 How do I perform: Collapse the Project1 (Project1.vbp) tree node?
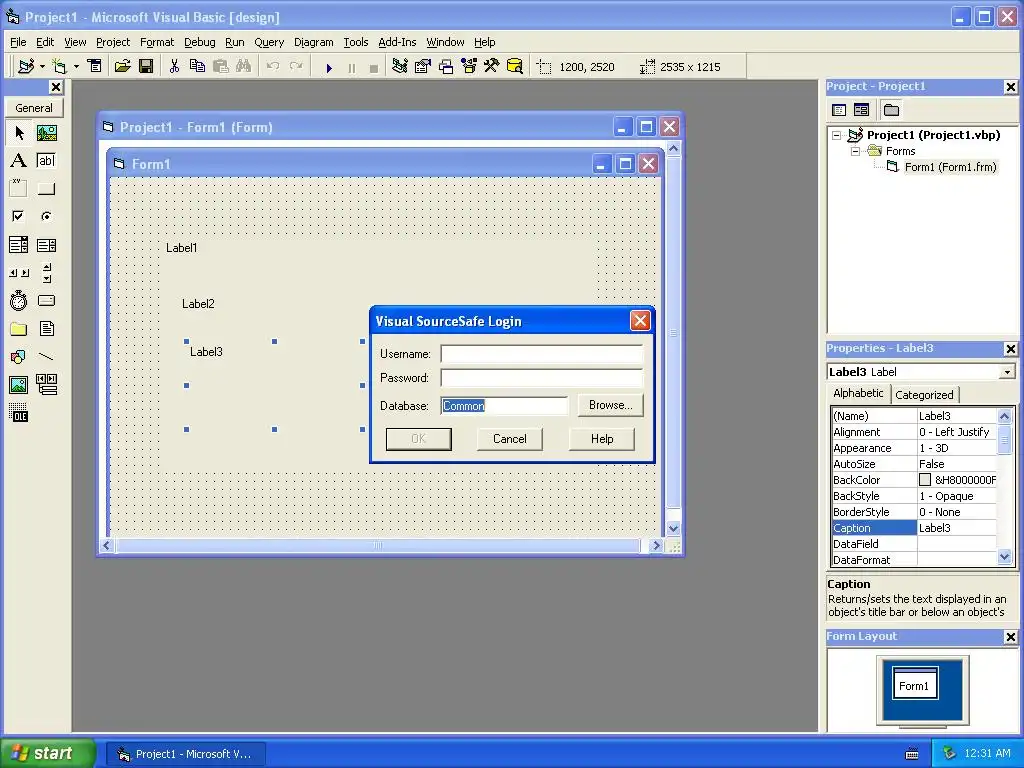[837, 135]
